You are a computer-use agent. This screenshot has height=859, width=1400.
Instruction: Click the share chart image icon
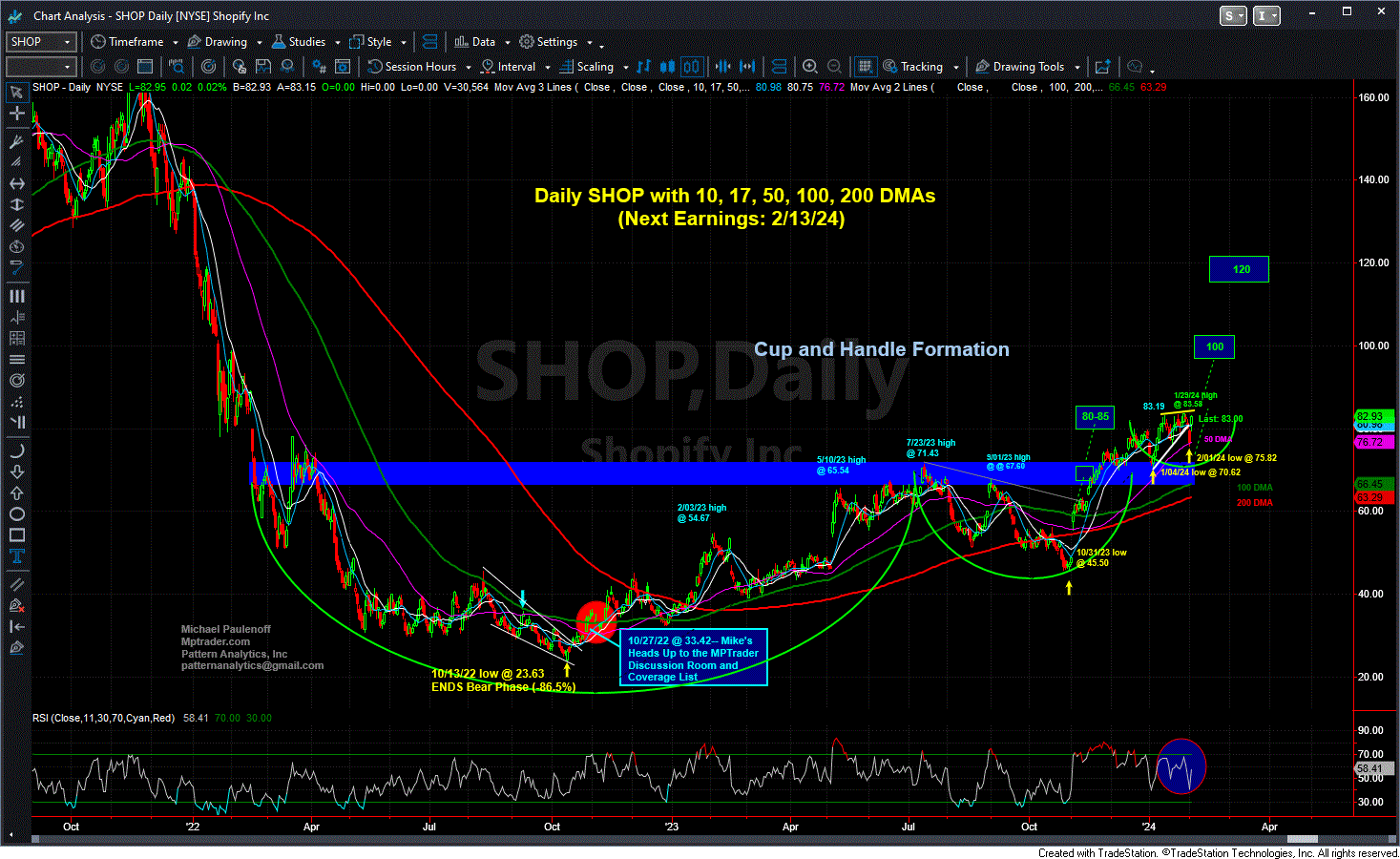[1102, 67]
